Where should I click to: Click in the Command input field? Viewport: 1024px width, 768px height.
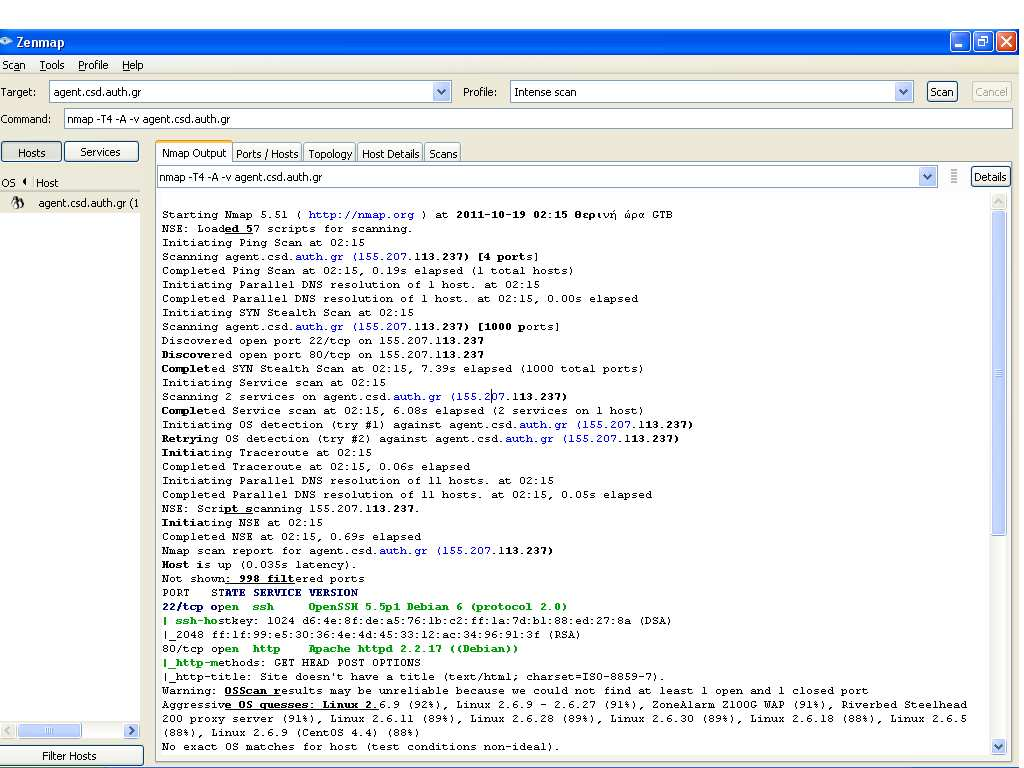(538, 119)
